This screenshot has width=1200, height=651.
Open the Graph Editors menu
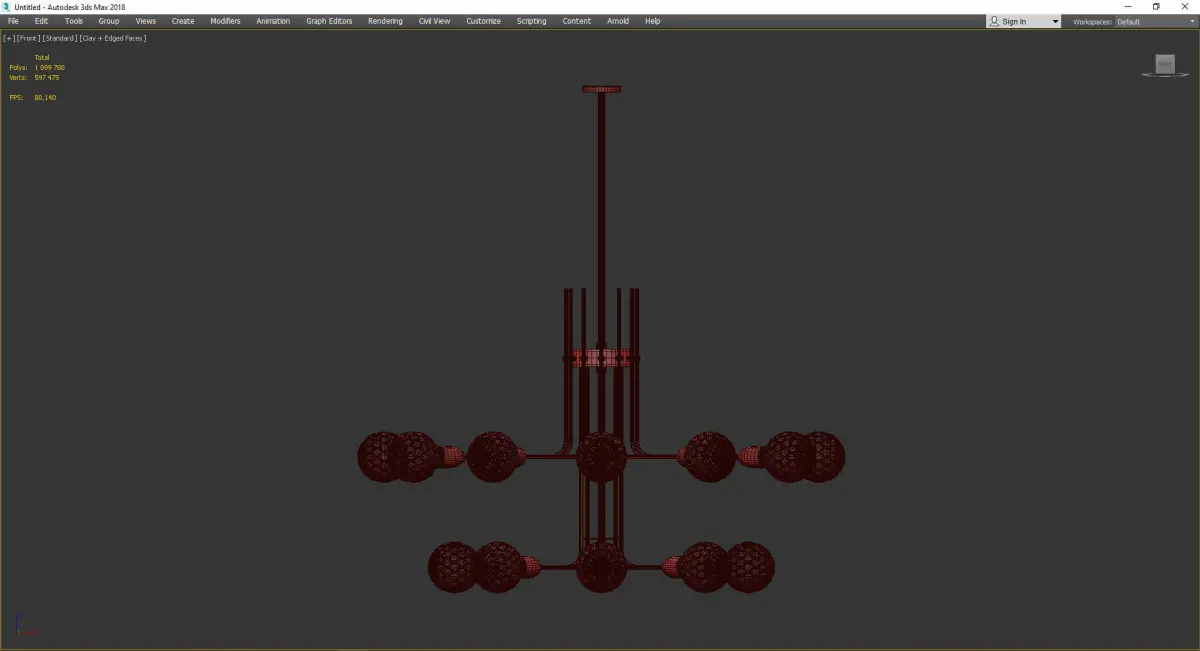(329, 21)
